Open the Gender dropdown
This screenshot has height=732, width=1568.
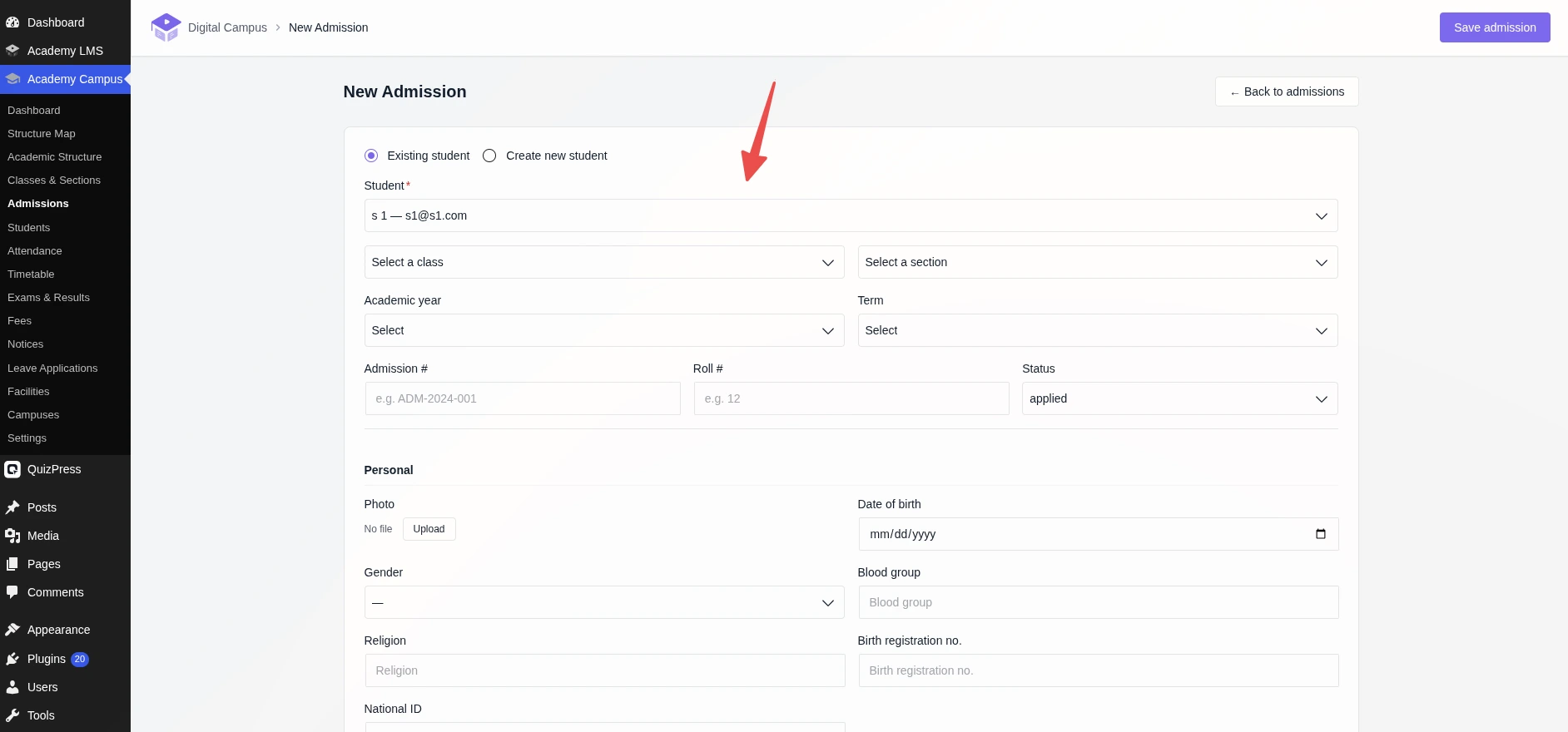tap(604, 602)
